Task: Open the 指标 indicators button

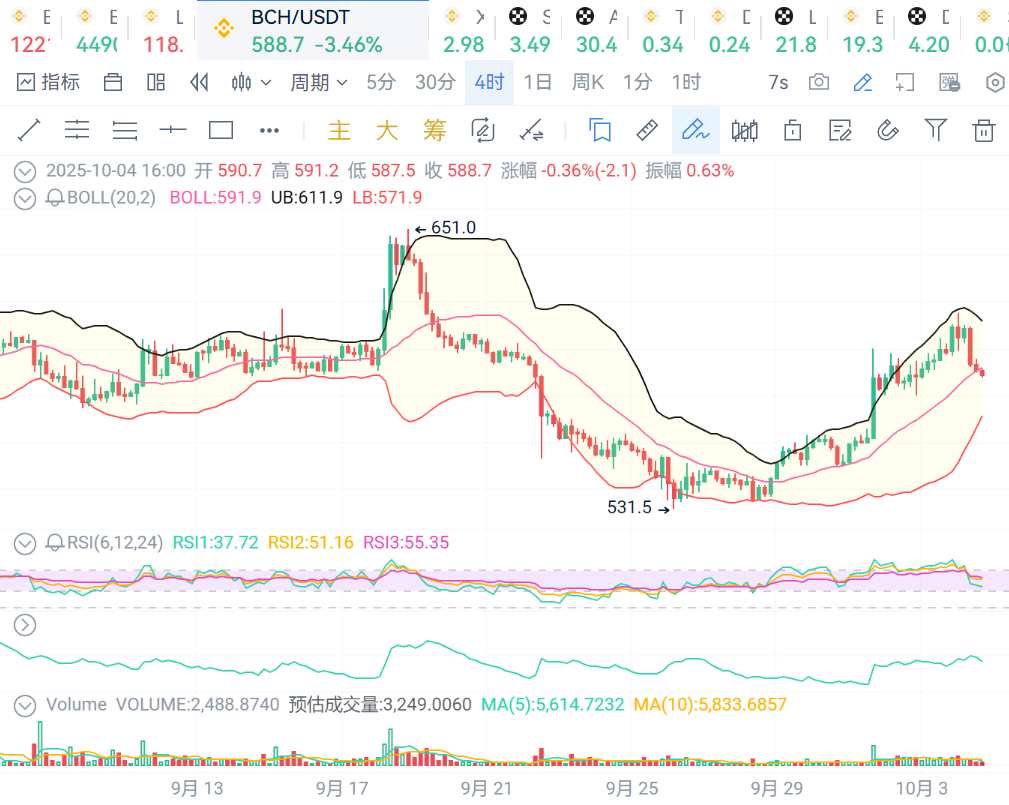Action: (48, 82)
